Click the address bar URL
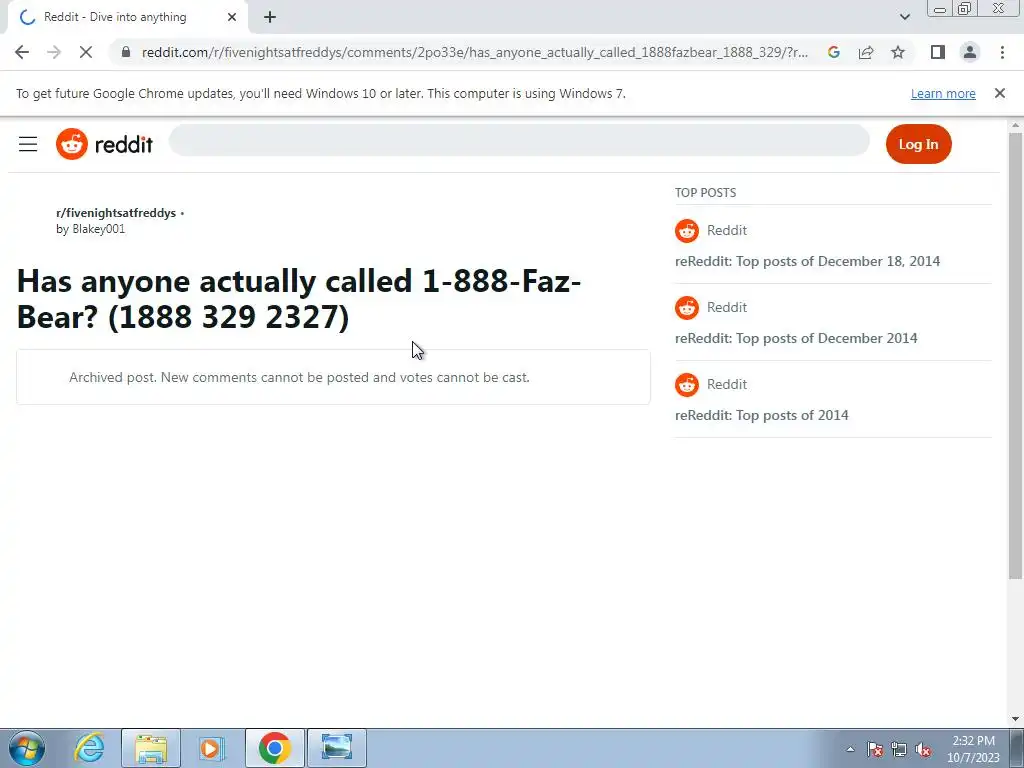Image resolution: width=1024 pixels, height=768 pixels. (x=475, y=52)
